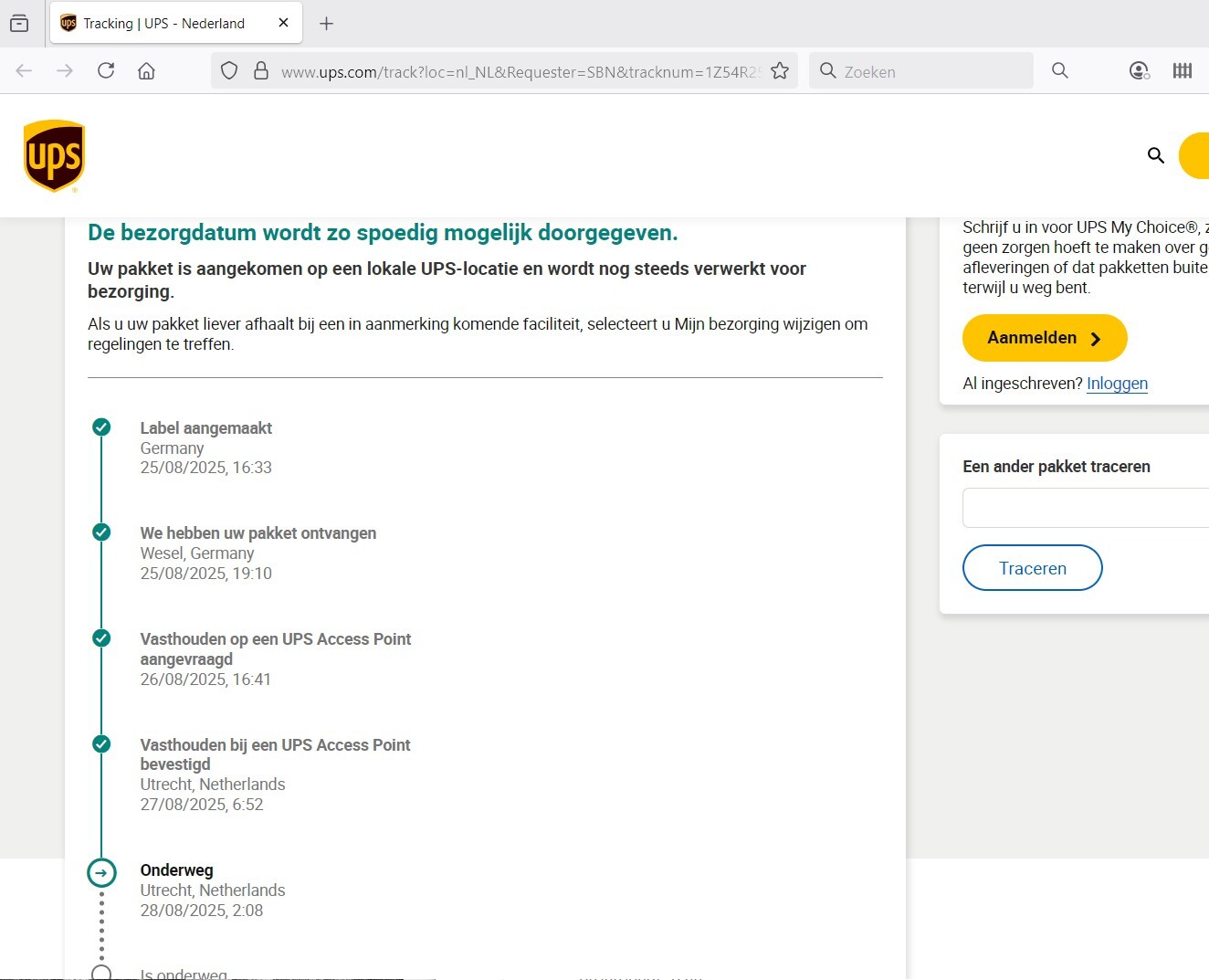Click the Onderweg arrow status icon

[x=101, y=873]
